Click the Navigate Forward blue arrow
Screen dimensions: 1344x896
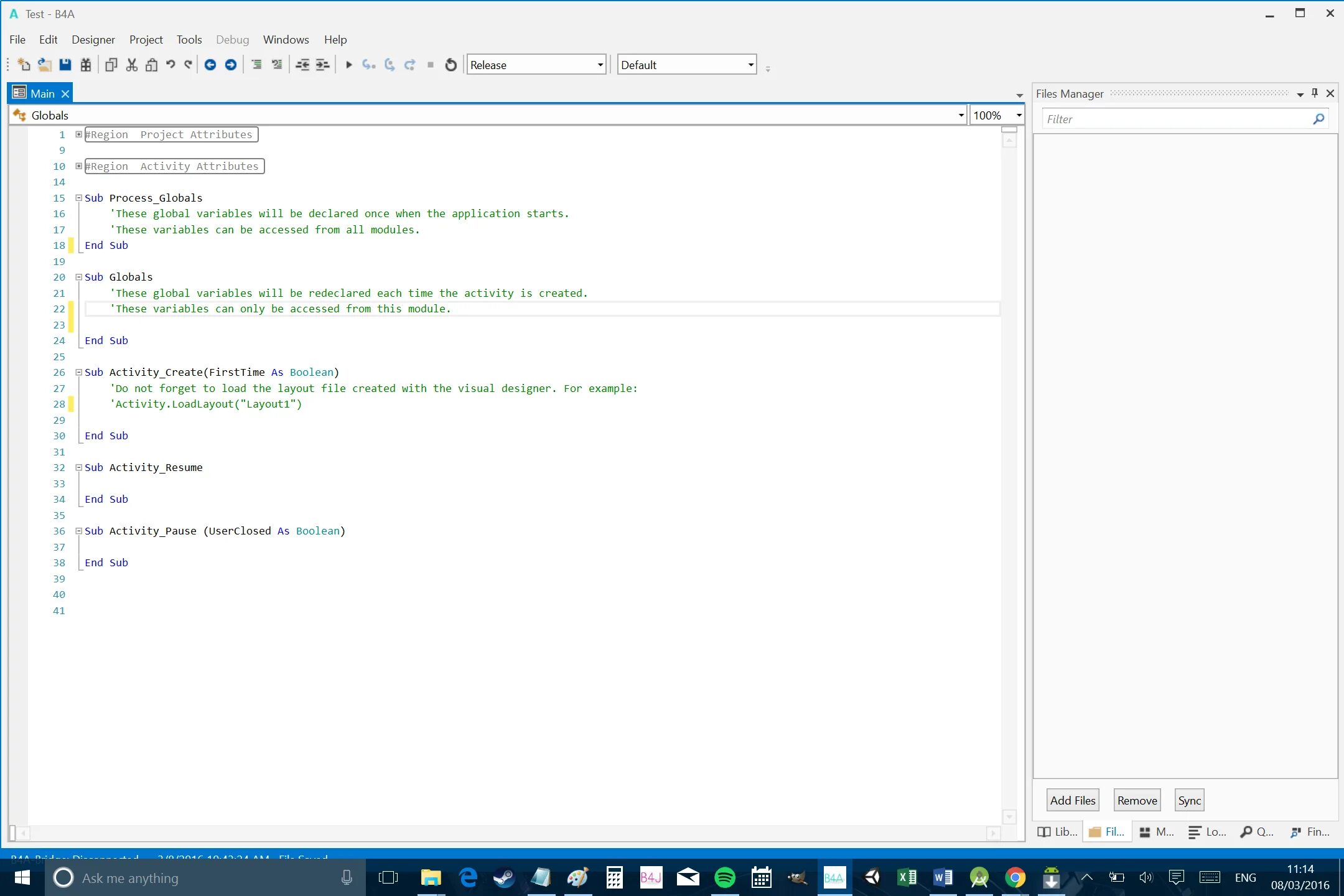230,65
